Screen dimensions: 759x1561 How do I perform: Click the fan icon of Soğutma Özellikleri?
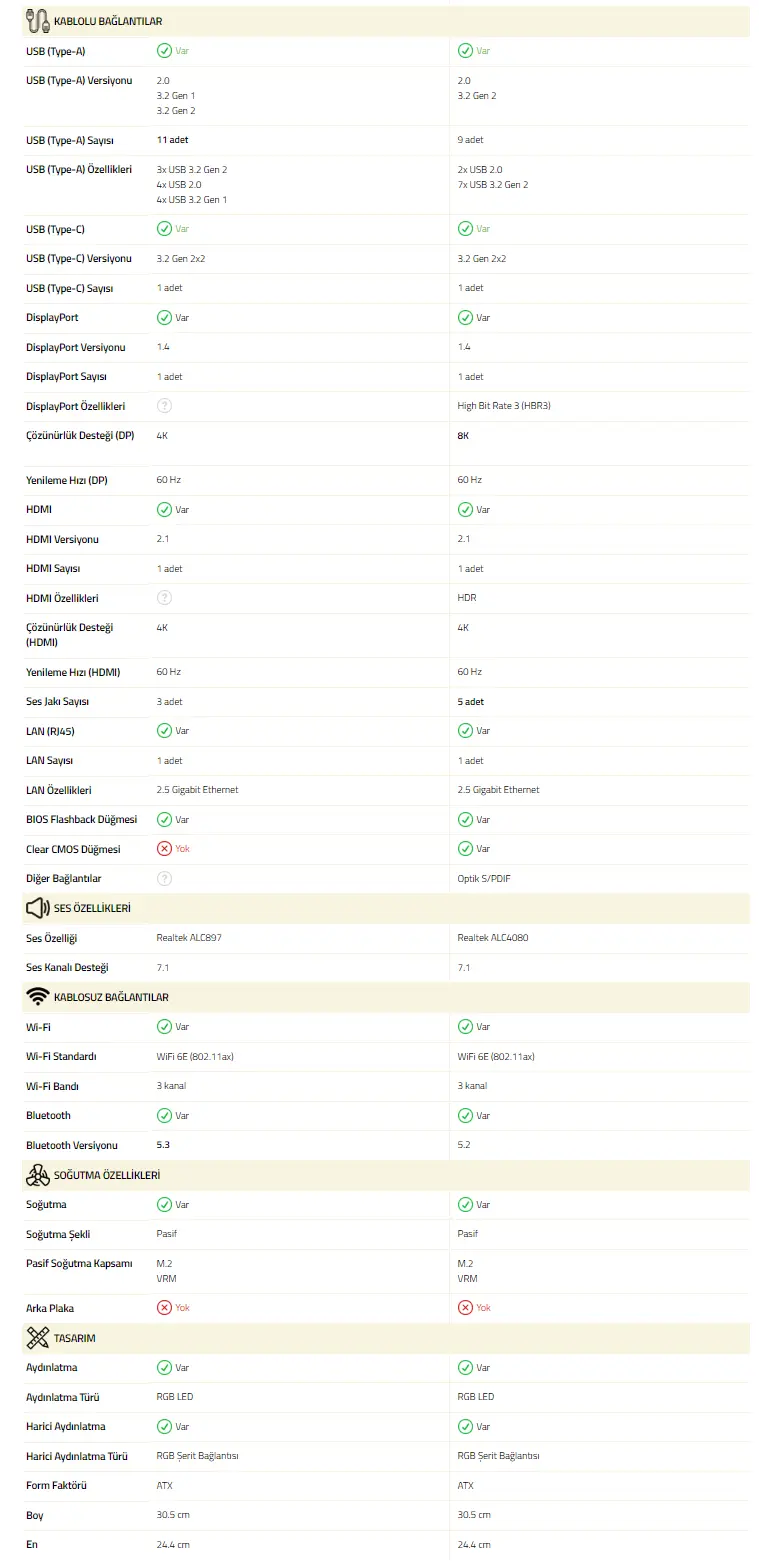pos(38,1175)
